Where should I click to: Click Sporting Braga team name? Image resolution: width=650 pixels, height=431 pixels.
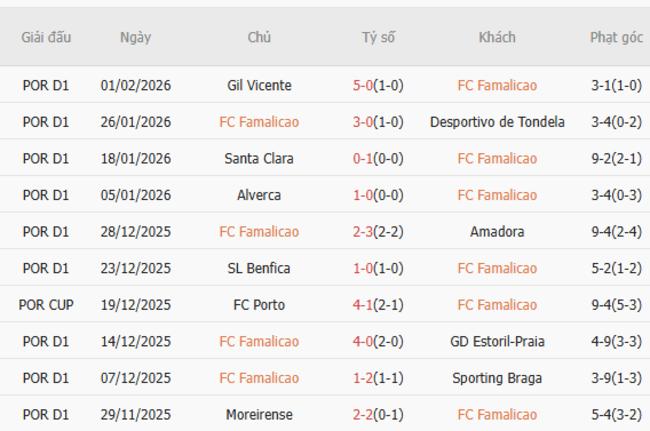click(497, 378)
